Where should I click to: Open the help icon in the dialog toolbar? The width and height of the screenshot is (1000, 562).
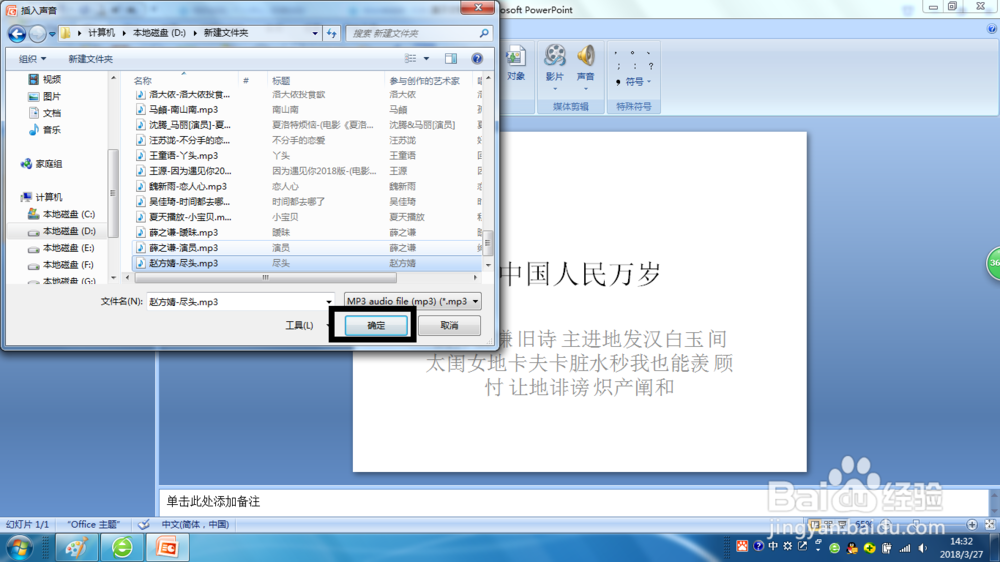tap(477, 59)
